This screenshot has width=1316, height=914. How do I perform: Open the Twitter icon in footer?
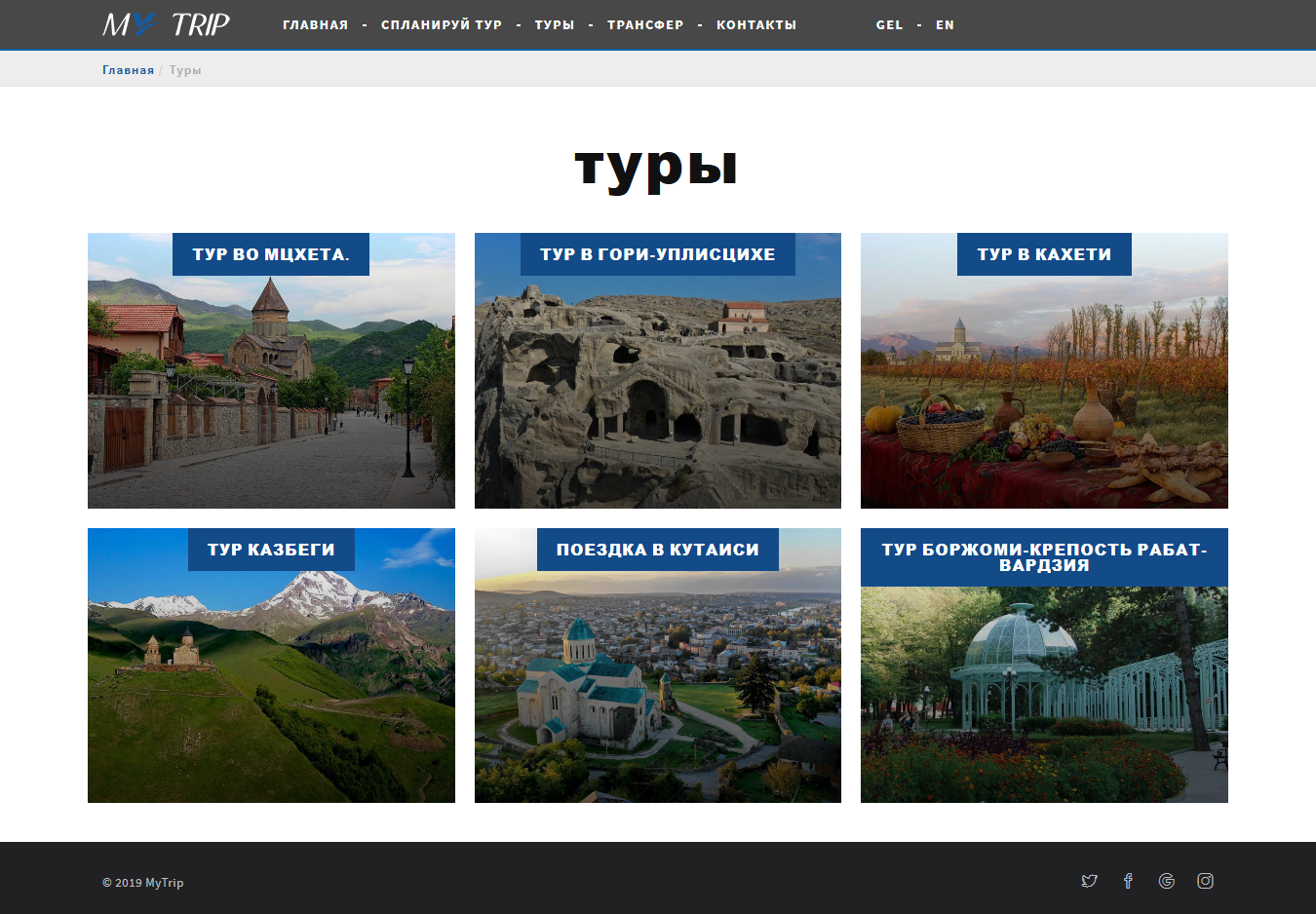tap(1089, 881)
